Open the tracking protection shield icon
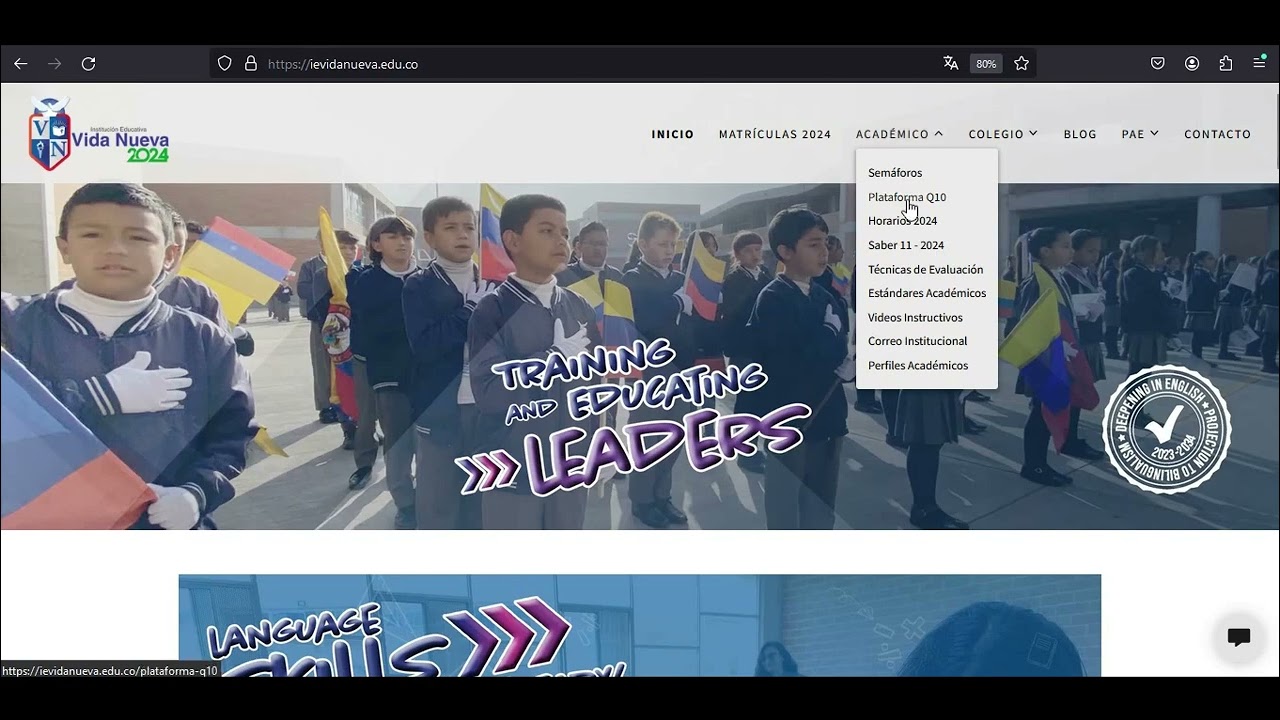Screen dimensions: 1280x720 225,64
